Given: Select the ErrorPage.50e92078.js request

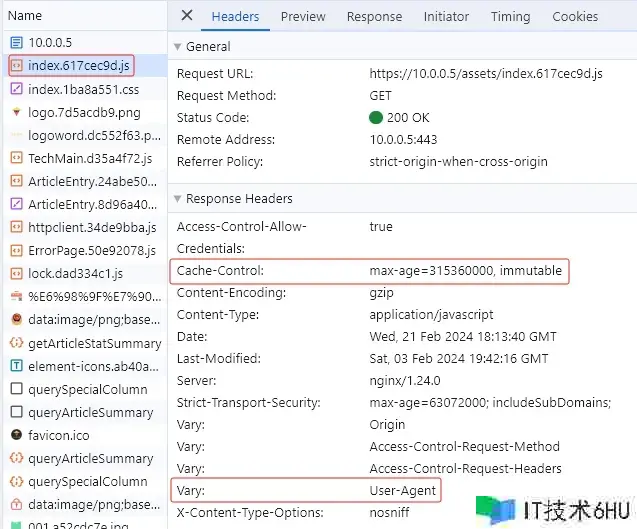Looking at the screenshot, I should tap(92, 250).
